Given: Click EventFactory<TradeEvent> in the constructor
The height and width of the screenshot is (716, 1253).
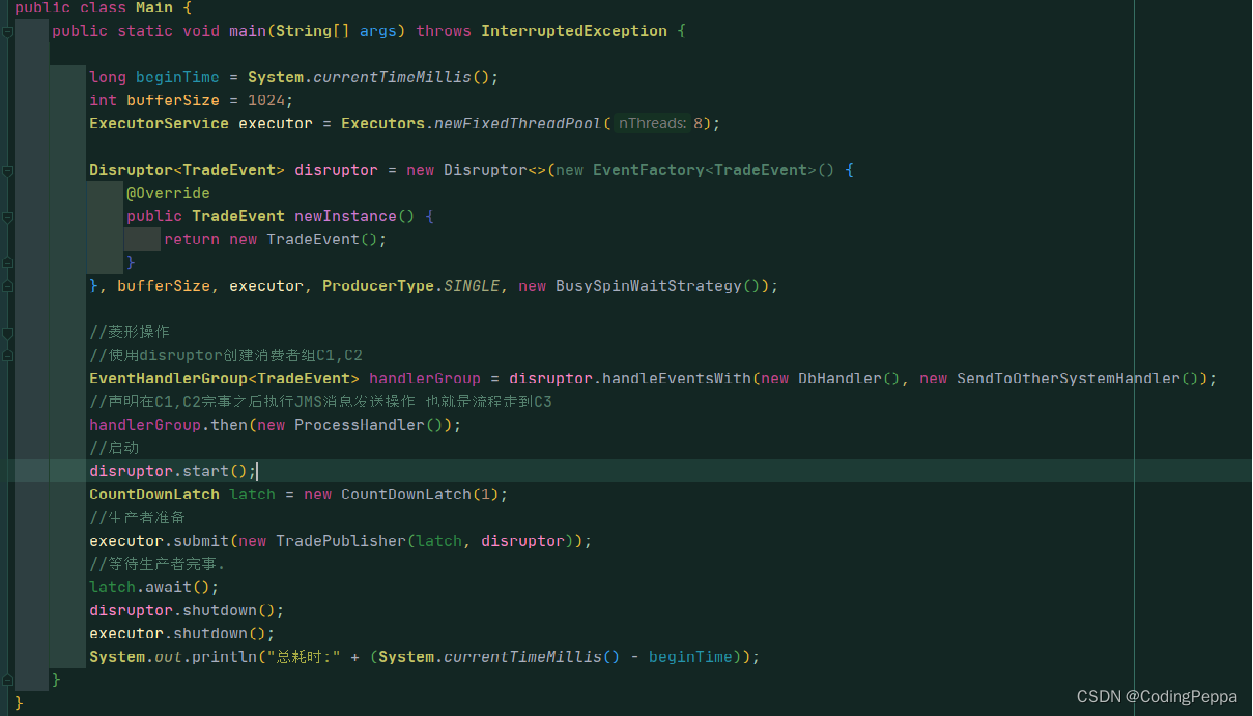Looking at the screenshot, I should coord(705,170).
